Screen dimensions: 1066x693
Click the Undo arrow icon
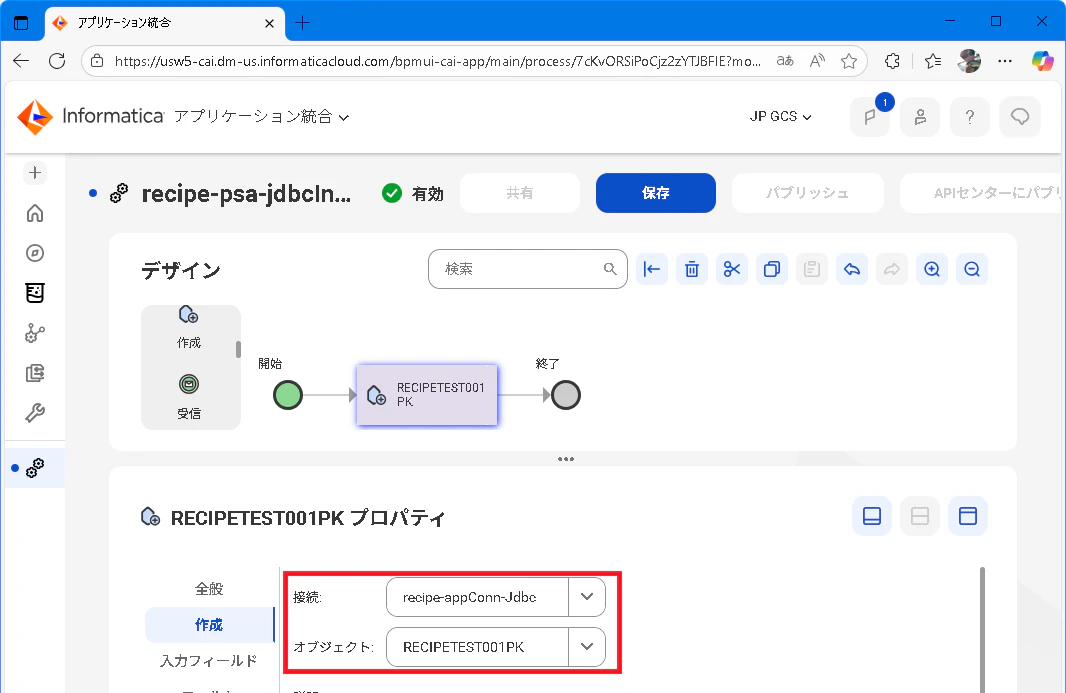coord(852,269)
